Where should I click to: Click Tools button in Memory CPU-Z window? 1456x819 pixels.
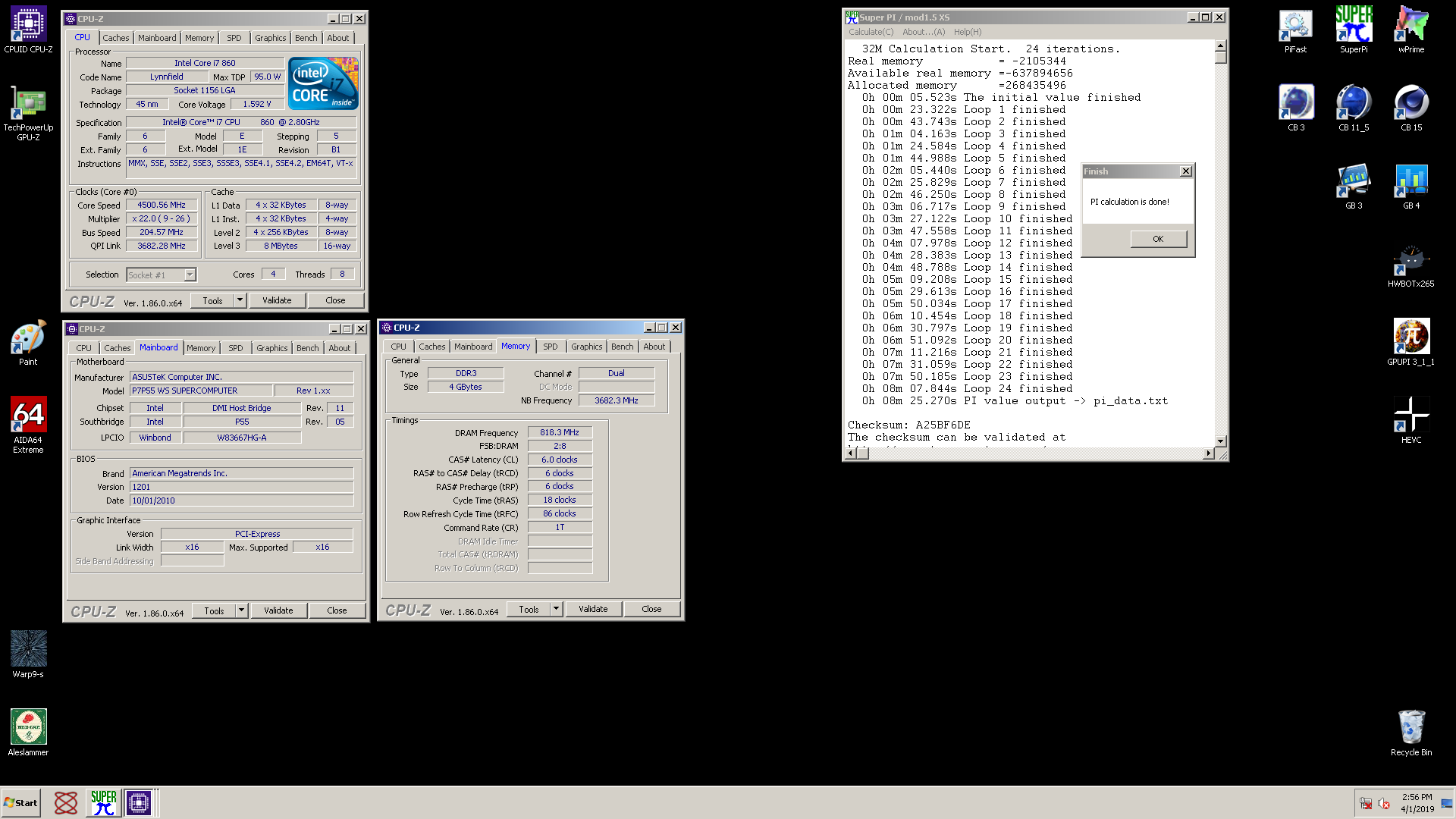(x=529, y=609)
